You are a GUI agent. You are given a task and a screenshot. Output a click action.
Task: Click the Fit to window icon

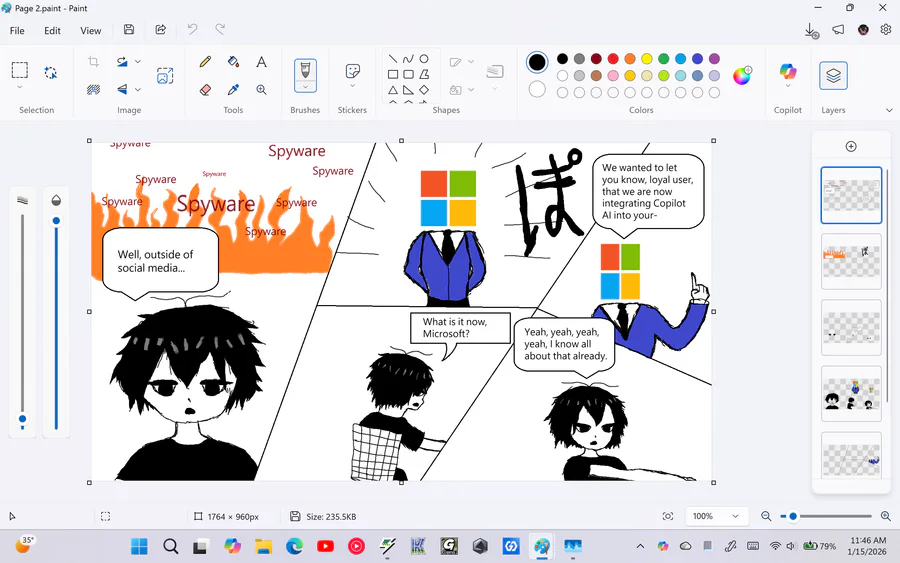point(668,516)
